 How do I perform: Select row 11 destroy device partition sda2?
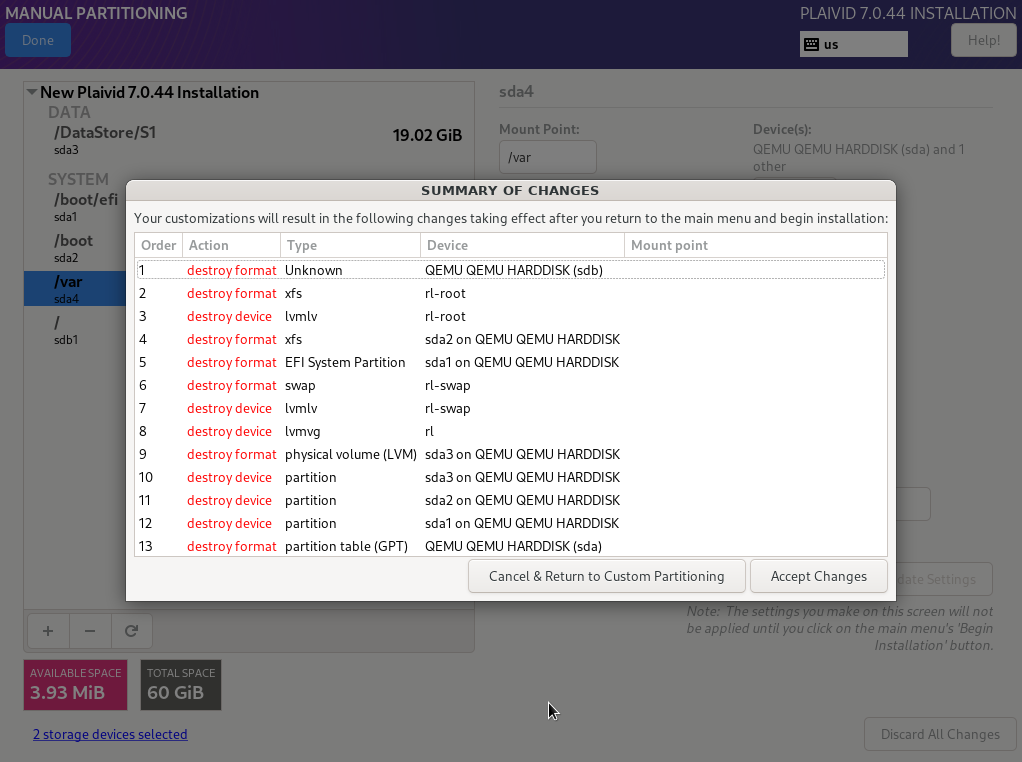point(511,500)
